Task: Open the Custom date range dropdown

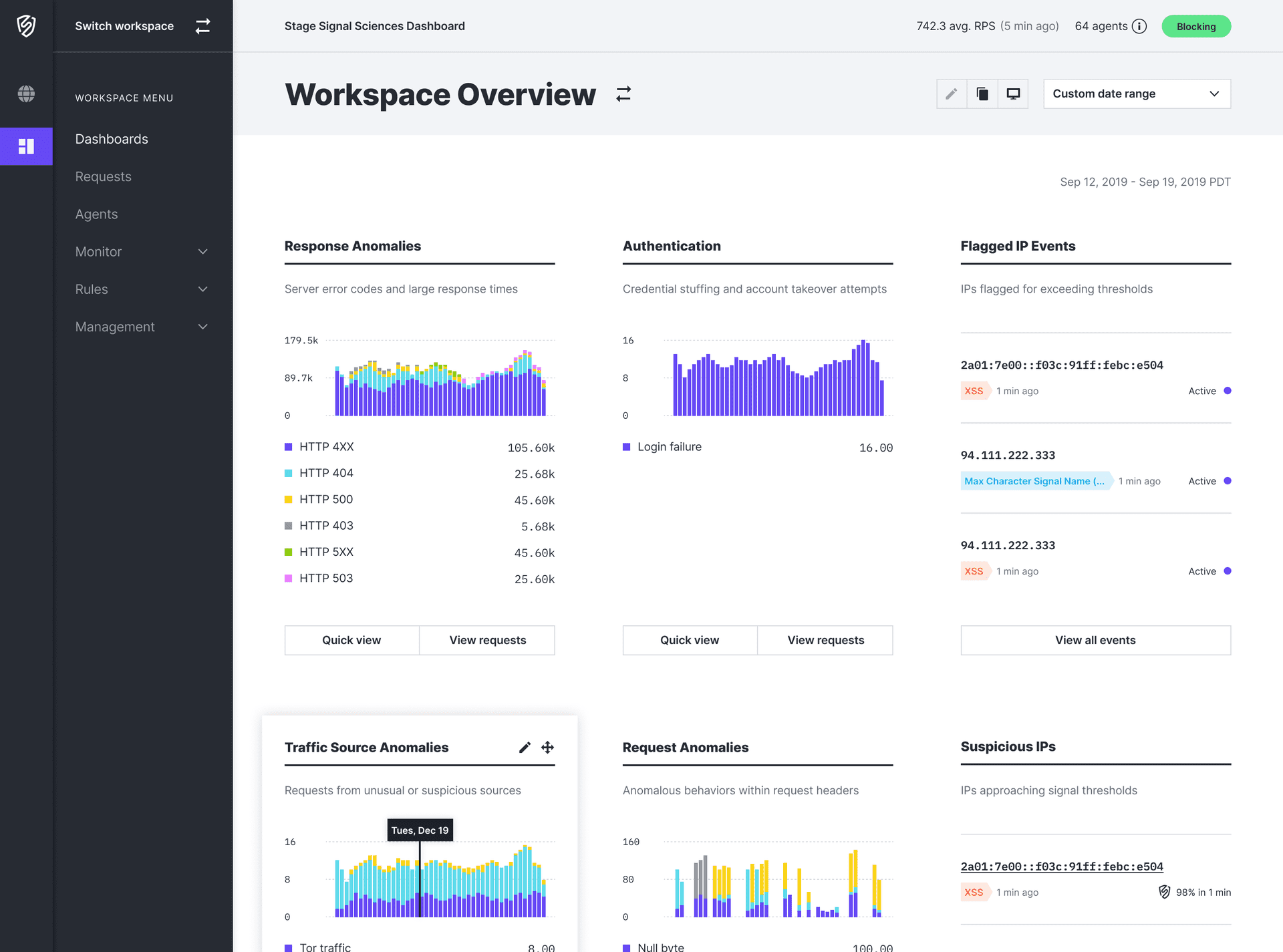Action: 1137,94
